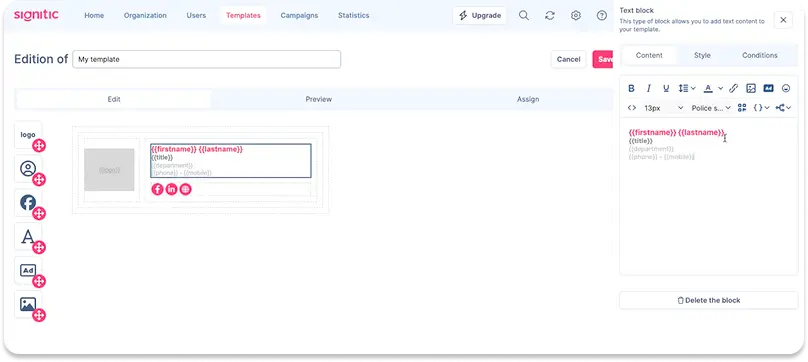This screenshot has width=808, height=362.
Task: Click the QR code blocks icon in toolbar
Action: (742, 108)
